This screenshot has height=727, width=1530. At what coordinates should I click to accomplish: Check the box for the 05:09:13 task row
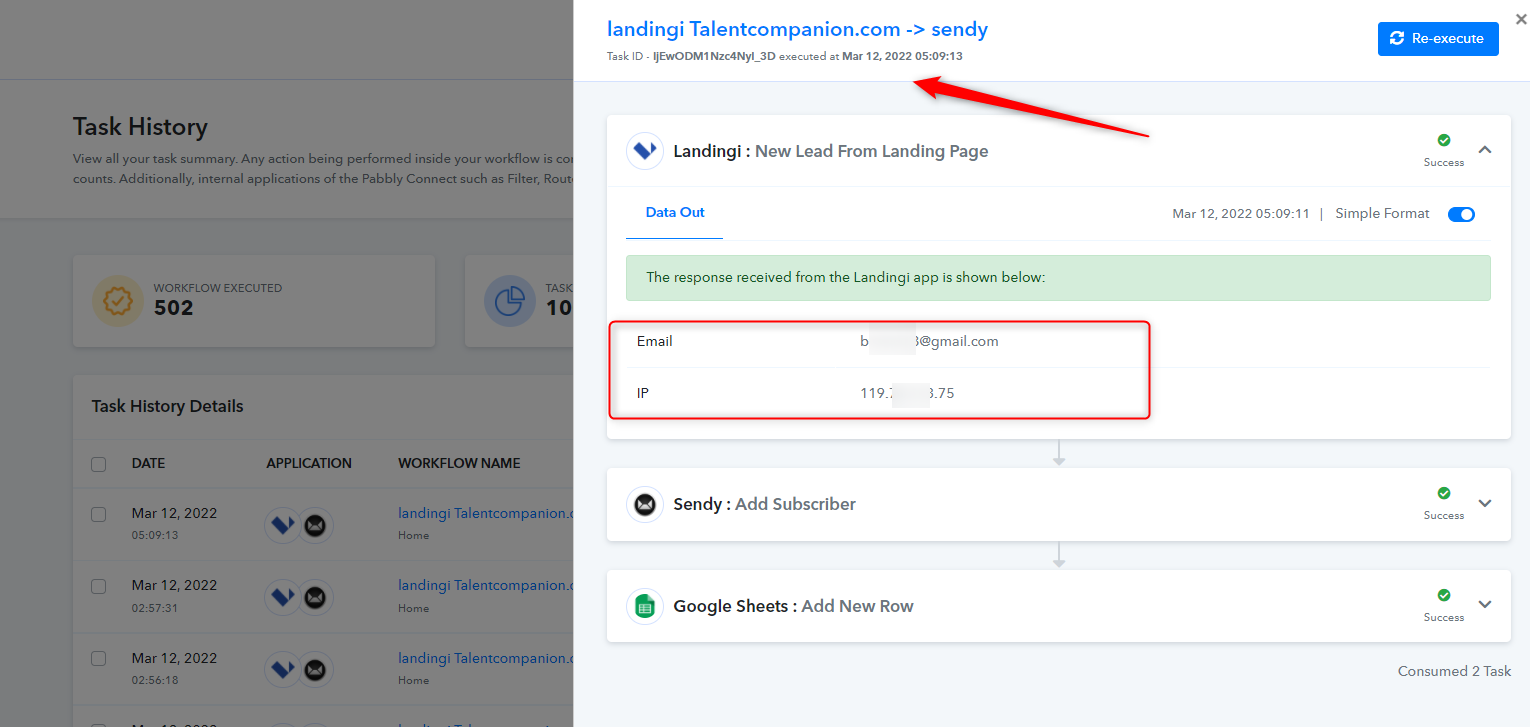98,514
